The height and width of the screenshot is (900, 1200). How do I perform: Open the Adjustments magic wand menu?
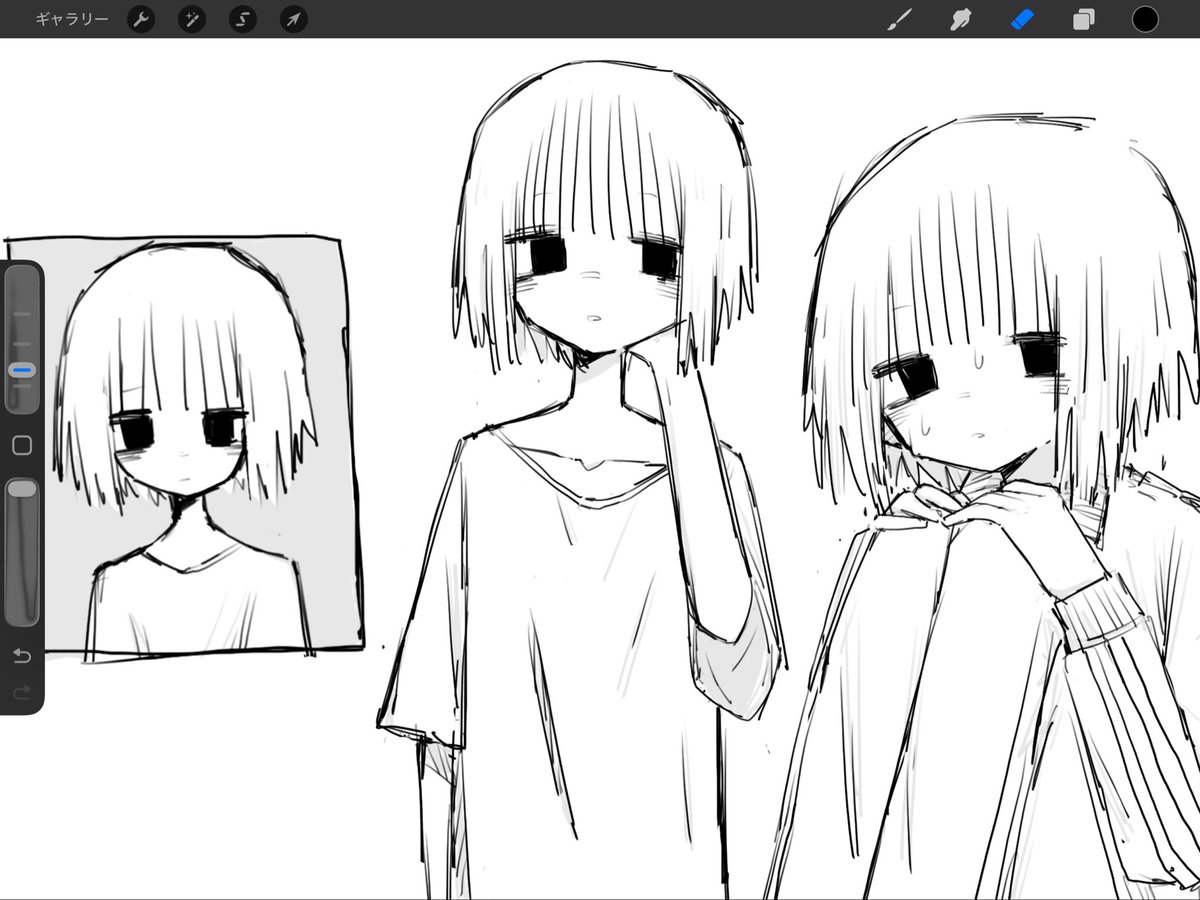(192, 19)
